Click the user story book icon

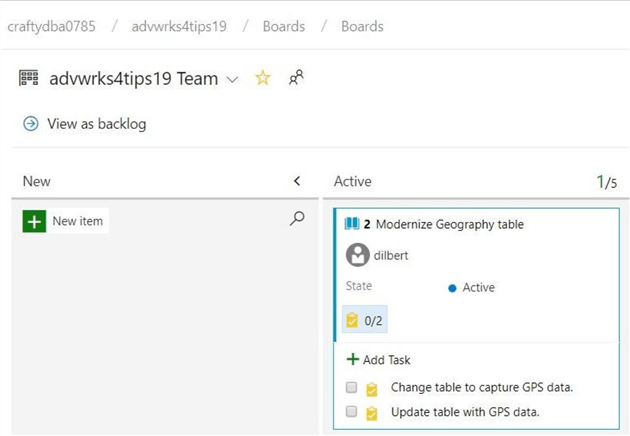(x=351, y=224)
